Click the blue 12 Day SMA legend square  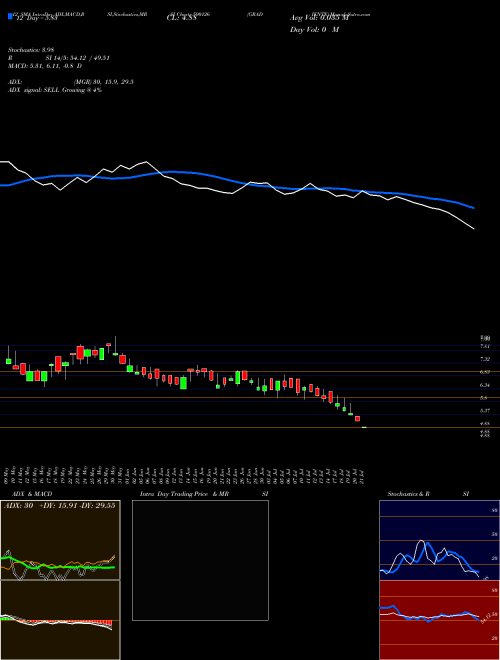(11, 16)
